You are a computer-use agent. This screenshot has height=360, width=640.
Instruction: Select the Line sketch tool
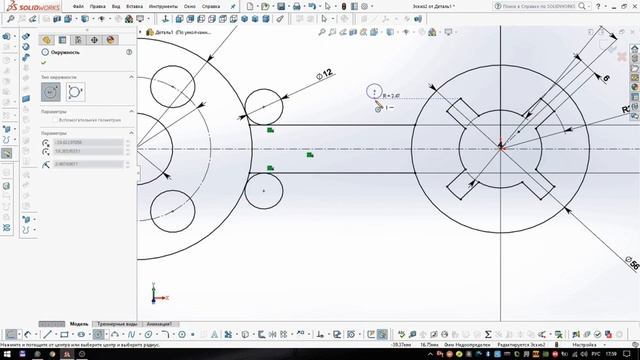47,335
